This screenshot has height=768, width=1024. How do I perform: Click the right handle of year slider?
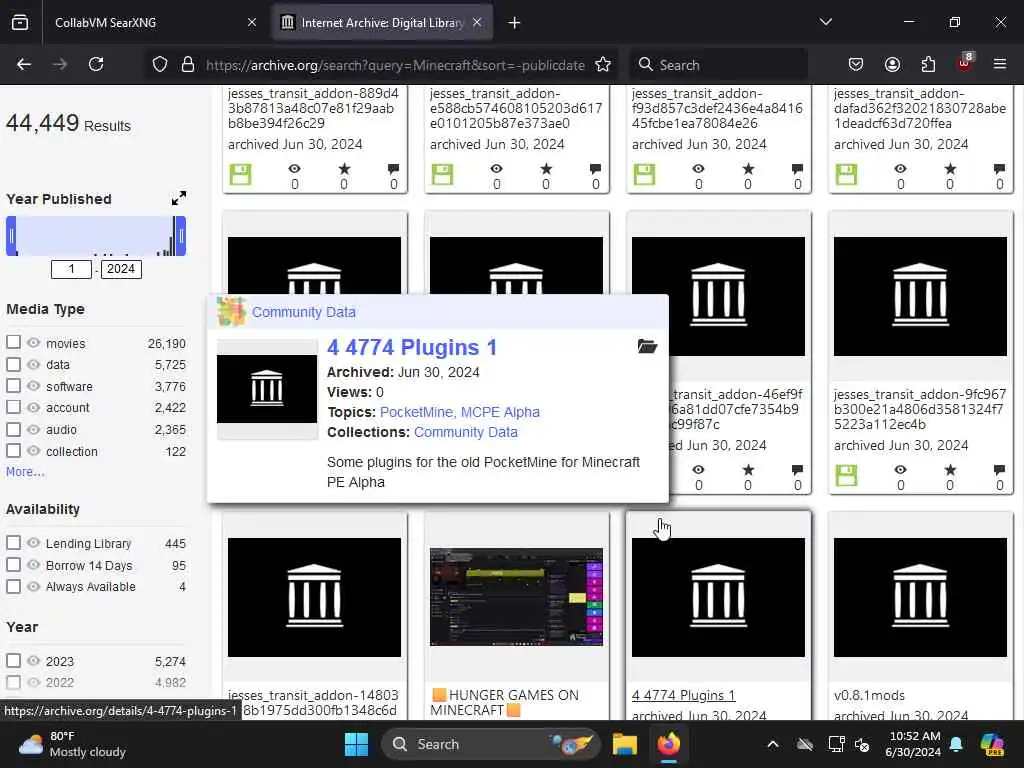click(x=181, y=236)
